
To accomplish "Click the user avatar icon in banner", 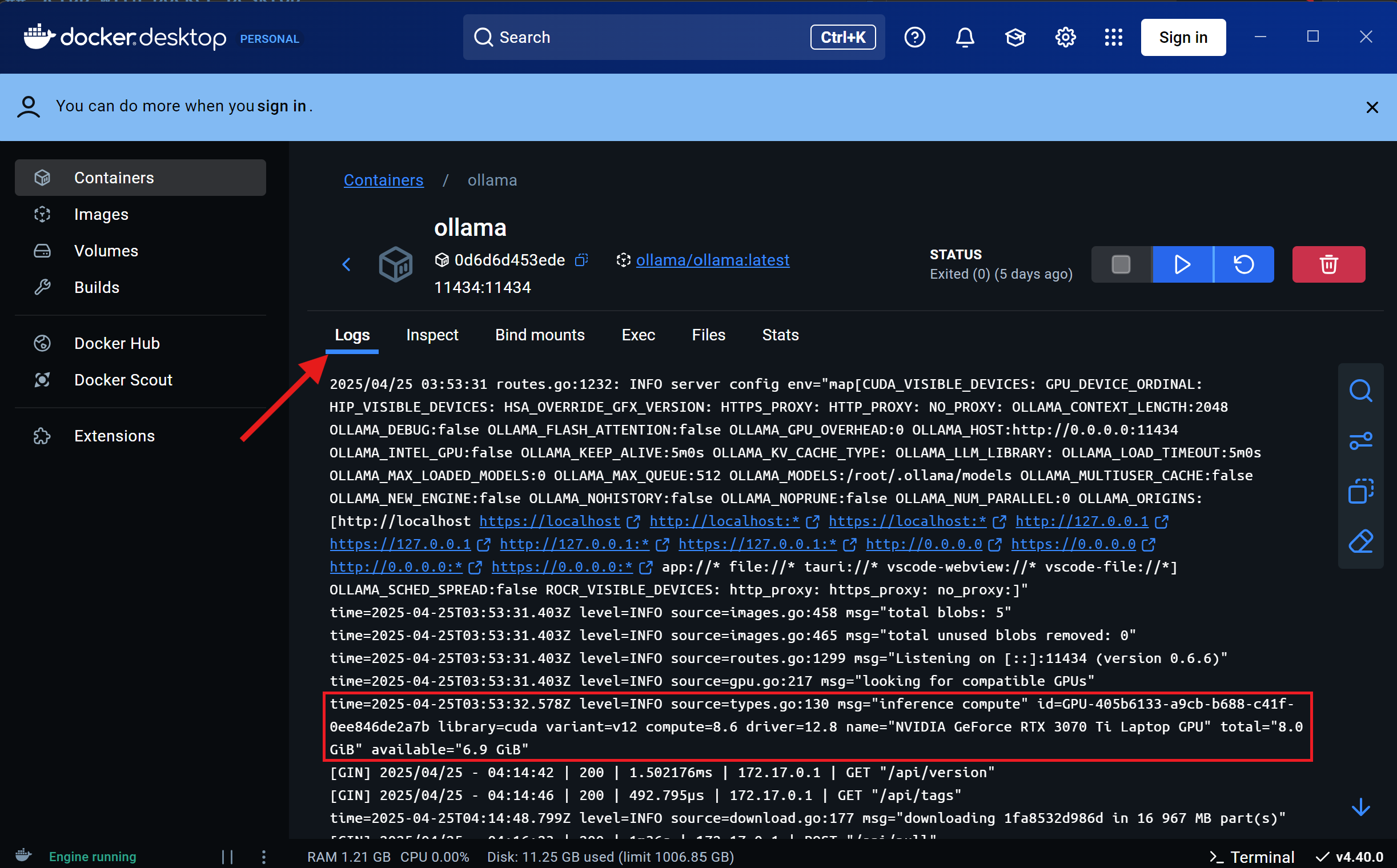I will (x=28, y=107).
